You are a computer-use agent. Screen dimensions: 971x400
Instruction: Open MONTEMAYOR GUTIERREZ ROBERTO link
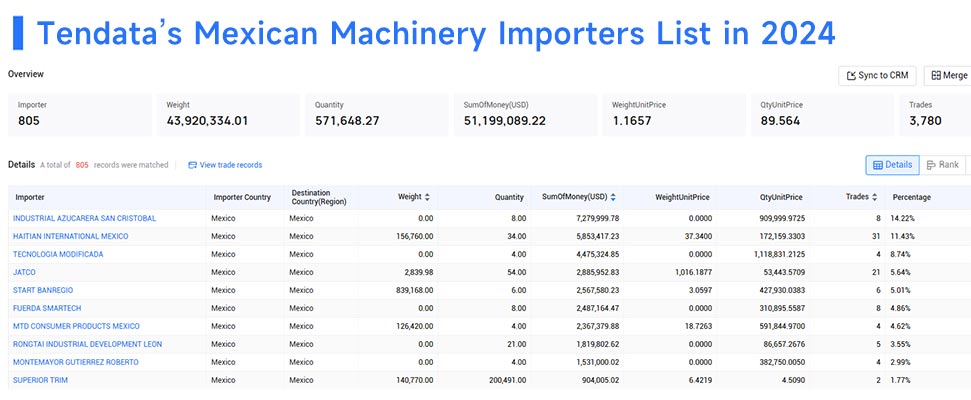pyautogui.click(x=76, y=362)
